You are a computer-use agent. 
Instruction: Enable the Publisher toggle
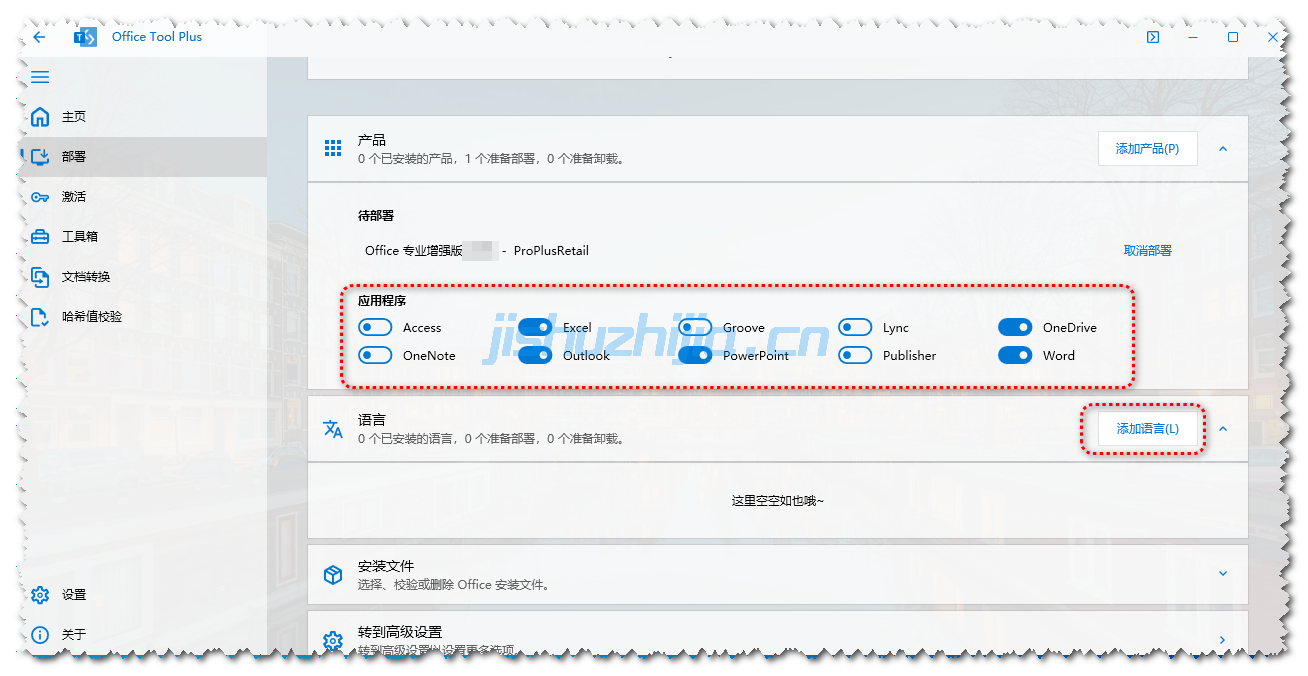pos(855,355)
